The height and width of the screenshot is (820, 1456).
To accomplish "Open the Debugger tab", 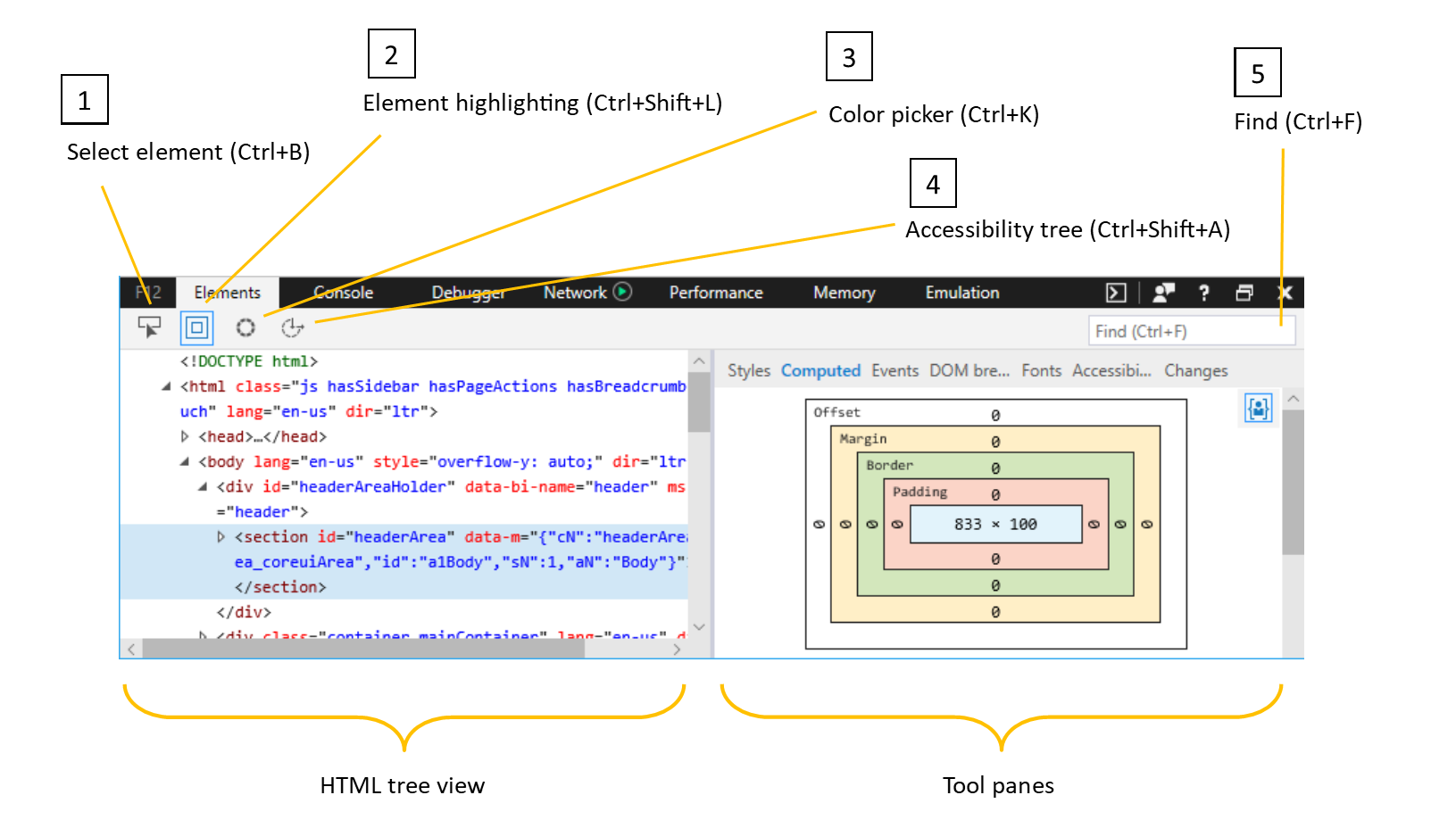I will 468,293.
